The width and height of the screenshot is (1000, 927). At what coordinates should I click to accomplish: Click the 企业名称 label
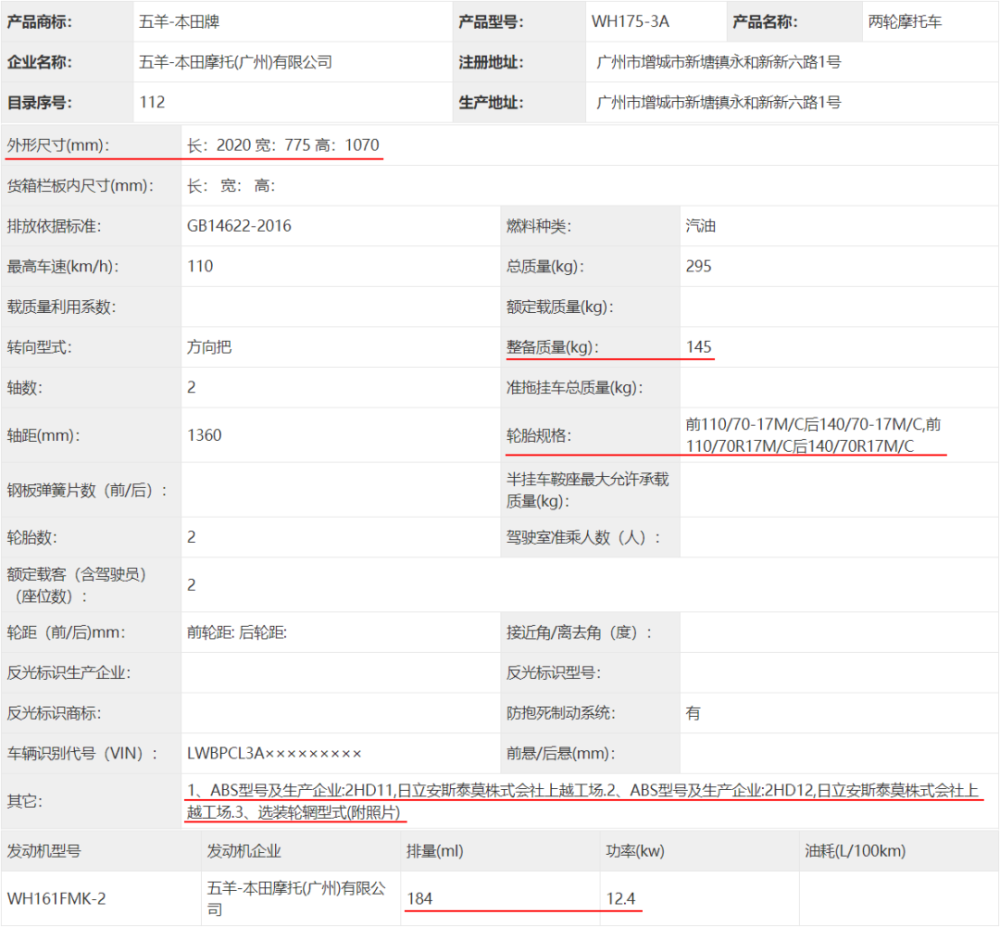point(40,62)
